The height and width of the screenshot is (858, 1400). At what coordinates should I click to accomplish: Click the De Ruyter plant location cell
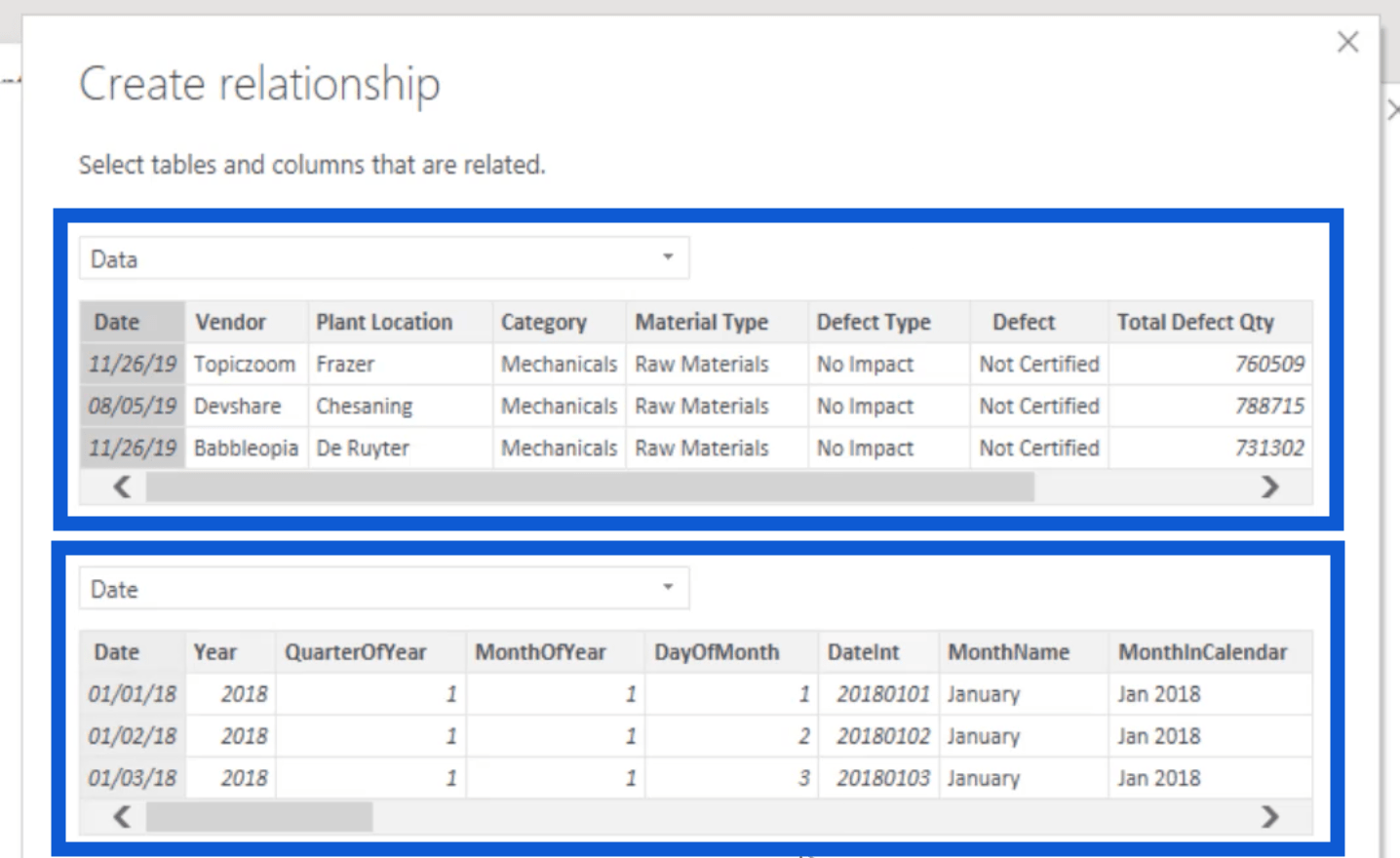pos(400,448)
